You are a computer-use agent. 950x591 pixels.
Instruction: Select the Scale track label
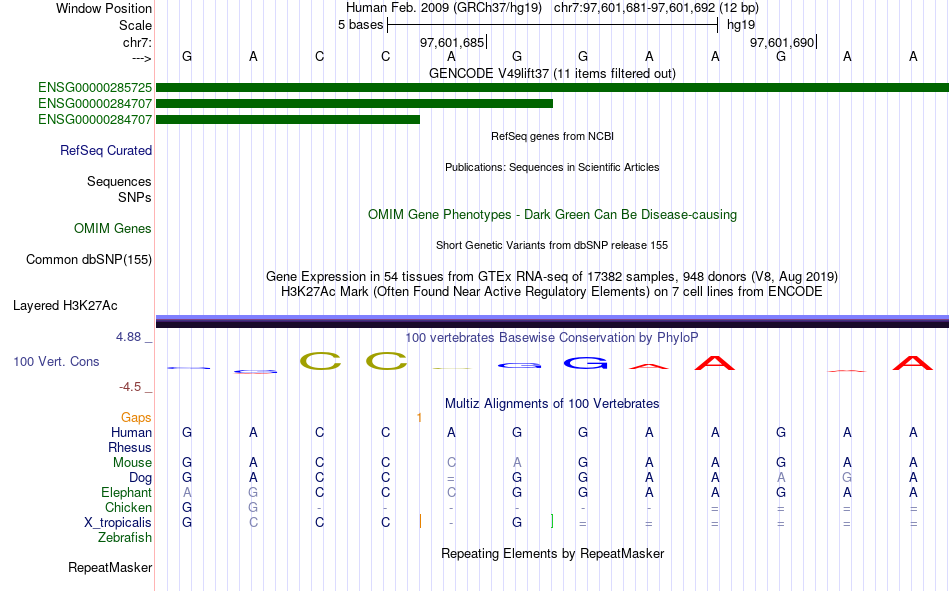tap(135, 25)
